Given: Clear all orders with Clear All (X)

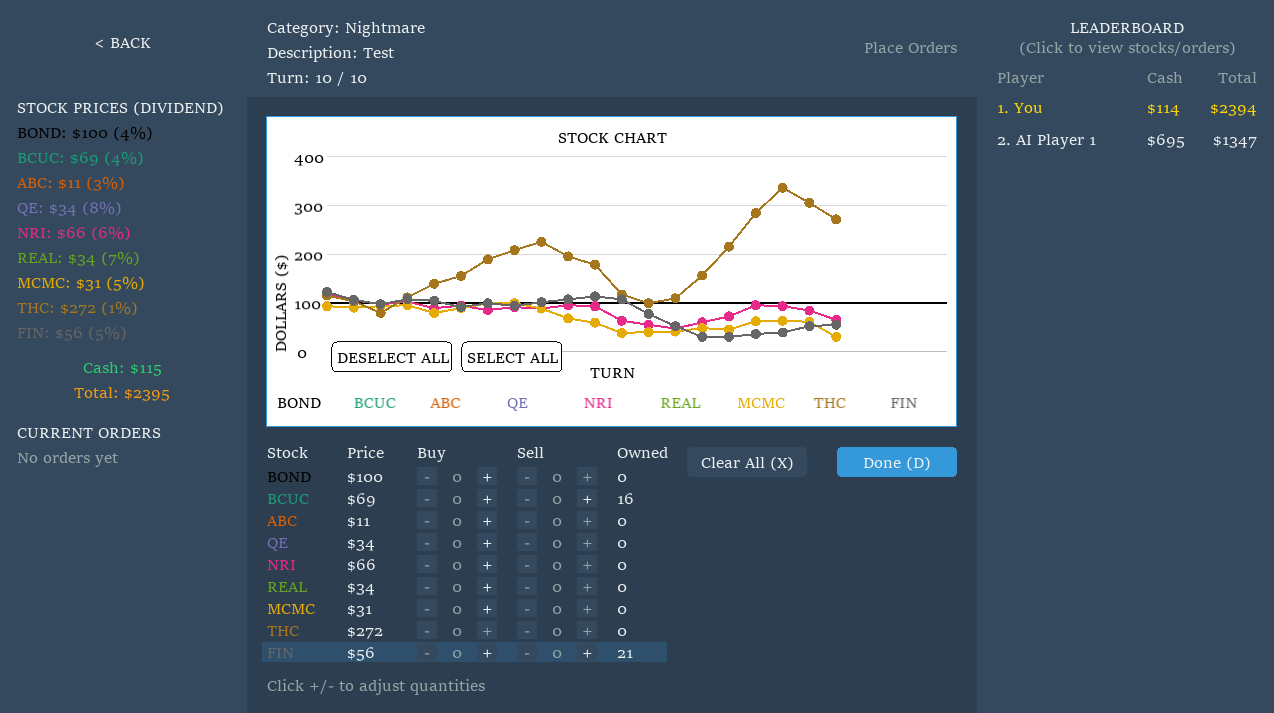Looking at the screenshot, I should 747,462.
